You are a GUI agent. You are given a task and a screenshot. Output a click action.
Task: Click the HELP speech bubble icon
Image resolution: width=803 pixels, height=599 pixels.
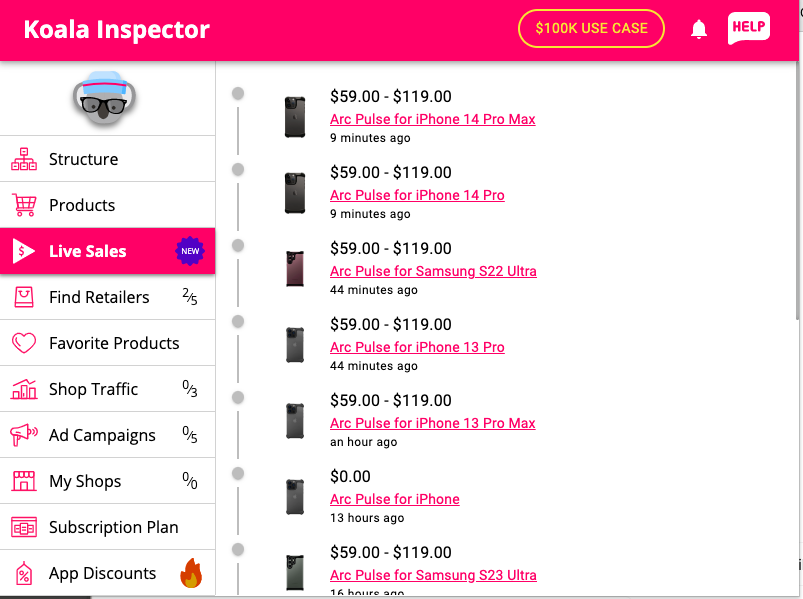(749, 28)
